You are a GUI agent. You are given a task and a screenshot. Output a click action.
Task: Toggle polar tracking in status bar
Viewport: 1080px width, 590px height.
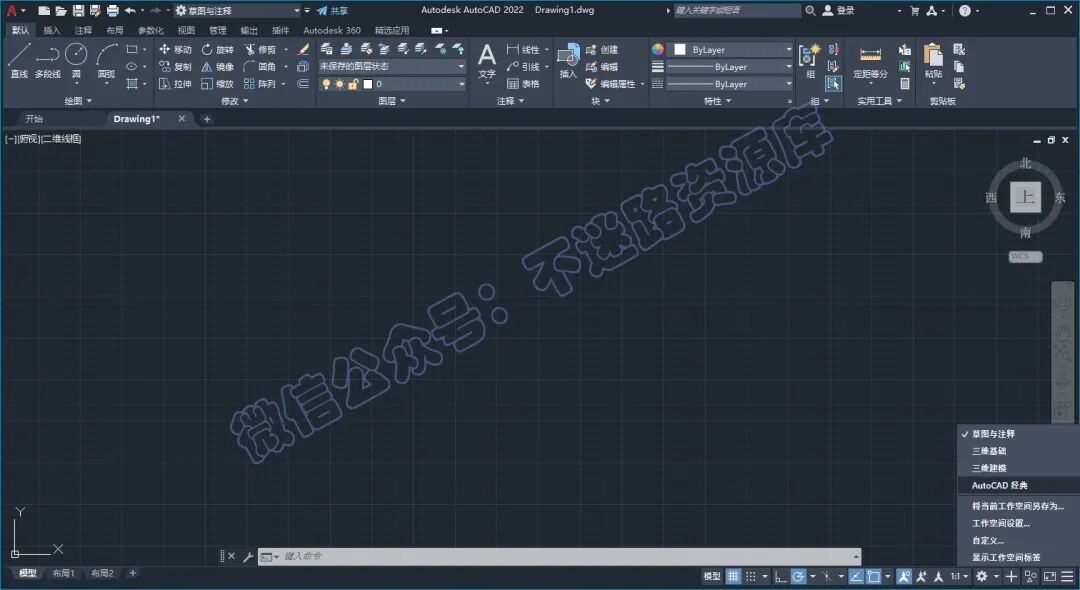798,576
